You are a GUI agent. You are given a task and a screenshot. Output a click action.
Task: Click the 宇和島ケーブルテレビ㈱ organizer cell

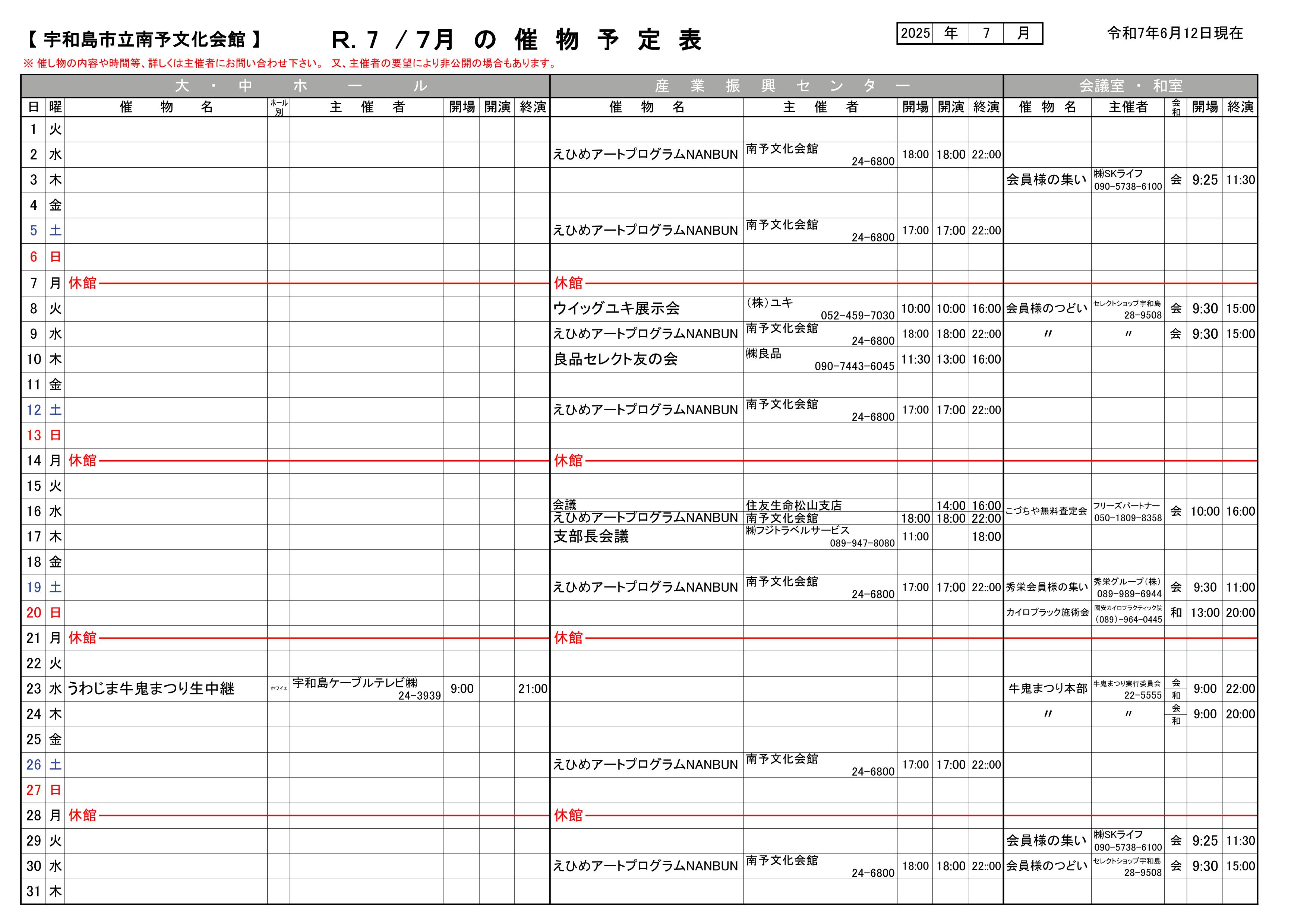tap(367, 689)
